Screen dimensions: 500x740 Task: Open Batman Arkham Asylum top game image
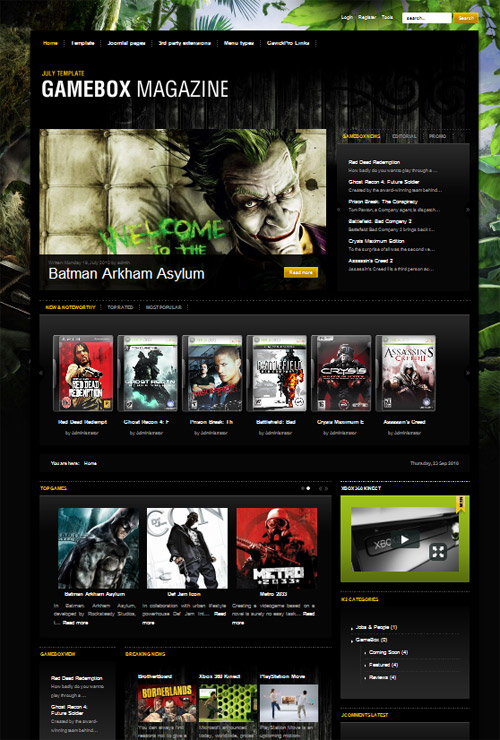98,548
